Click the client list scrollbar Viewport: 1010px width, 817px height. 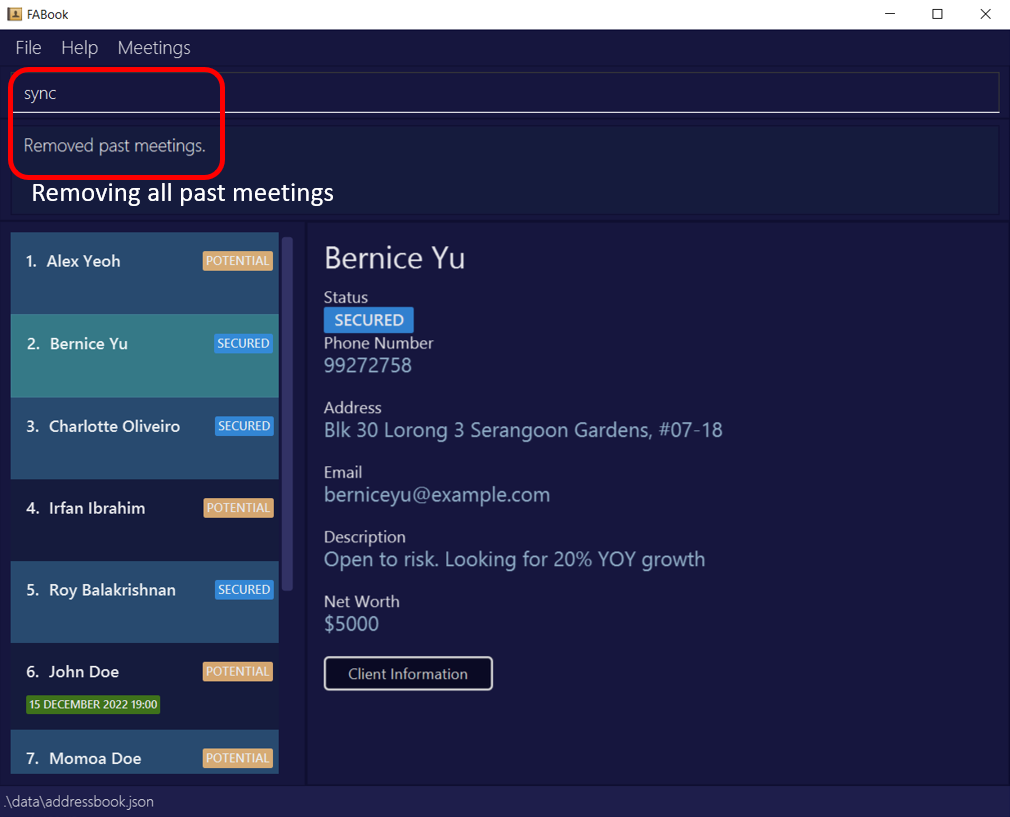pyautogui.click(x=287, y=414)
